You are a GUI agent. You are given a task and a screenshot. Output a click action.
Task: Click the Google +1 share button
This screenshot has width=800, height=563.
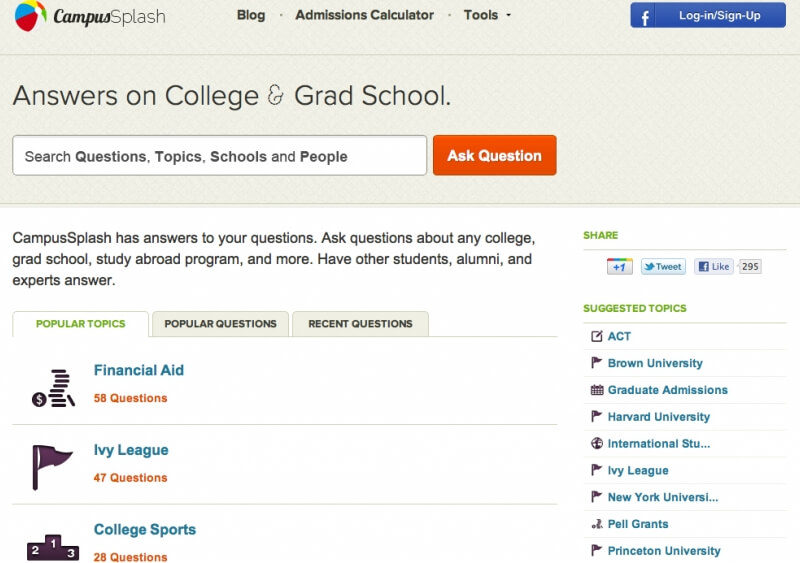coord(619,266)
